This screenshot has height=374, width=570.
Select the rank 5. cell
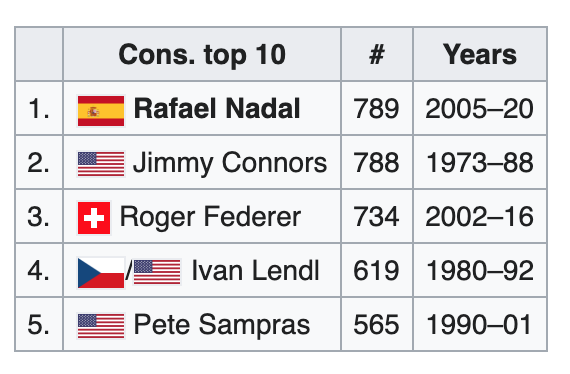pyautogui.click(x=39, y=324)
